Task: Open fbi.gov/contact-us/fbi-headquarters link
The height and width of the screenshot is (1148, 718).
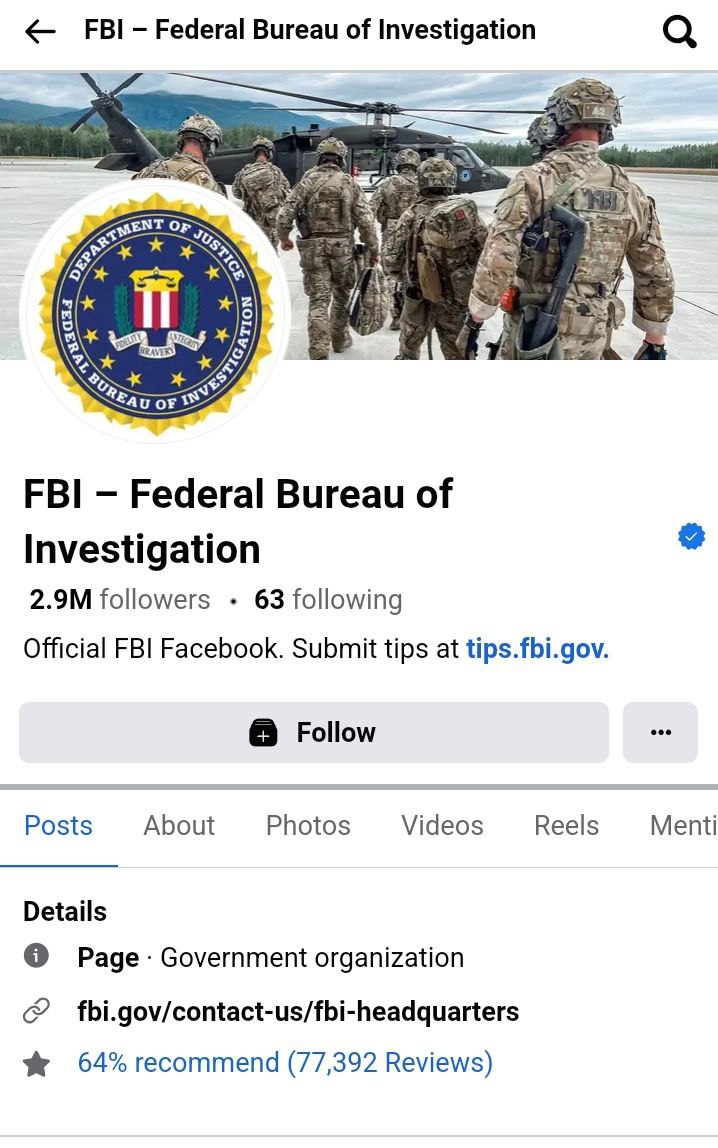Action: click(298, 1012)
